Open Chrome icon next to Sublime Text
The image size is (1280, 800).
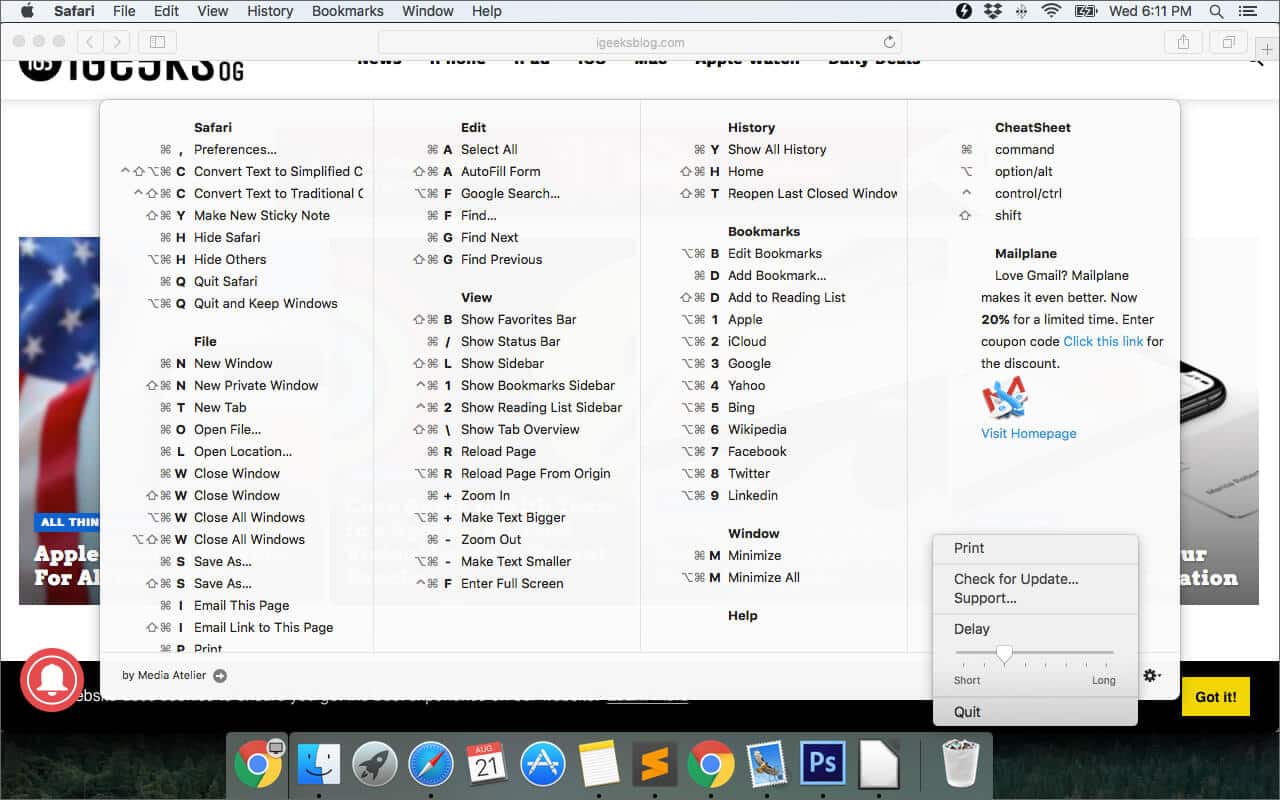coord(711,766)
